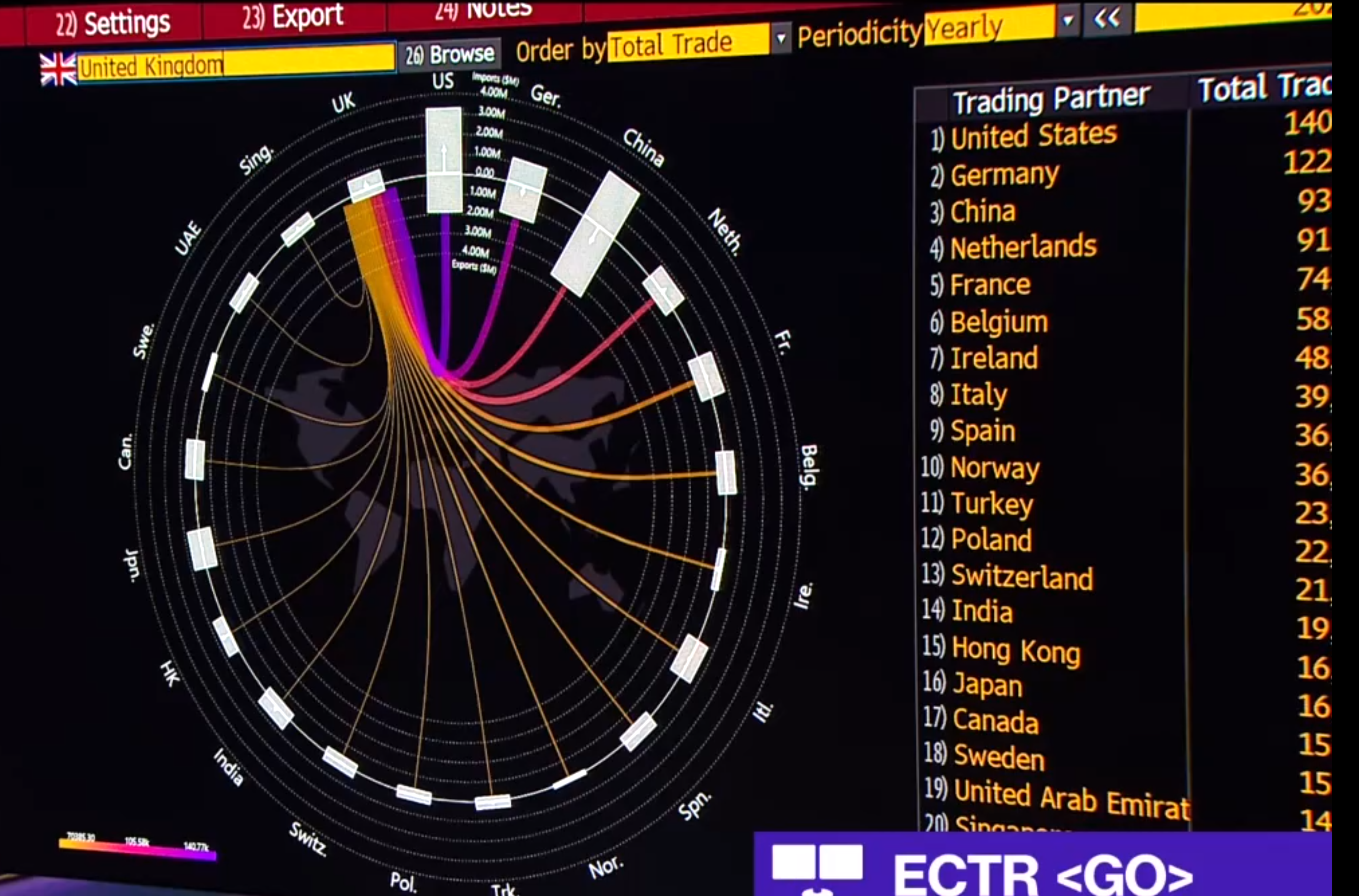
Task: Select Poland in trading partner list
Action: [991, 540]
